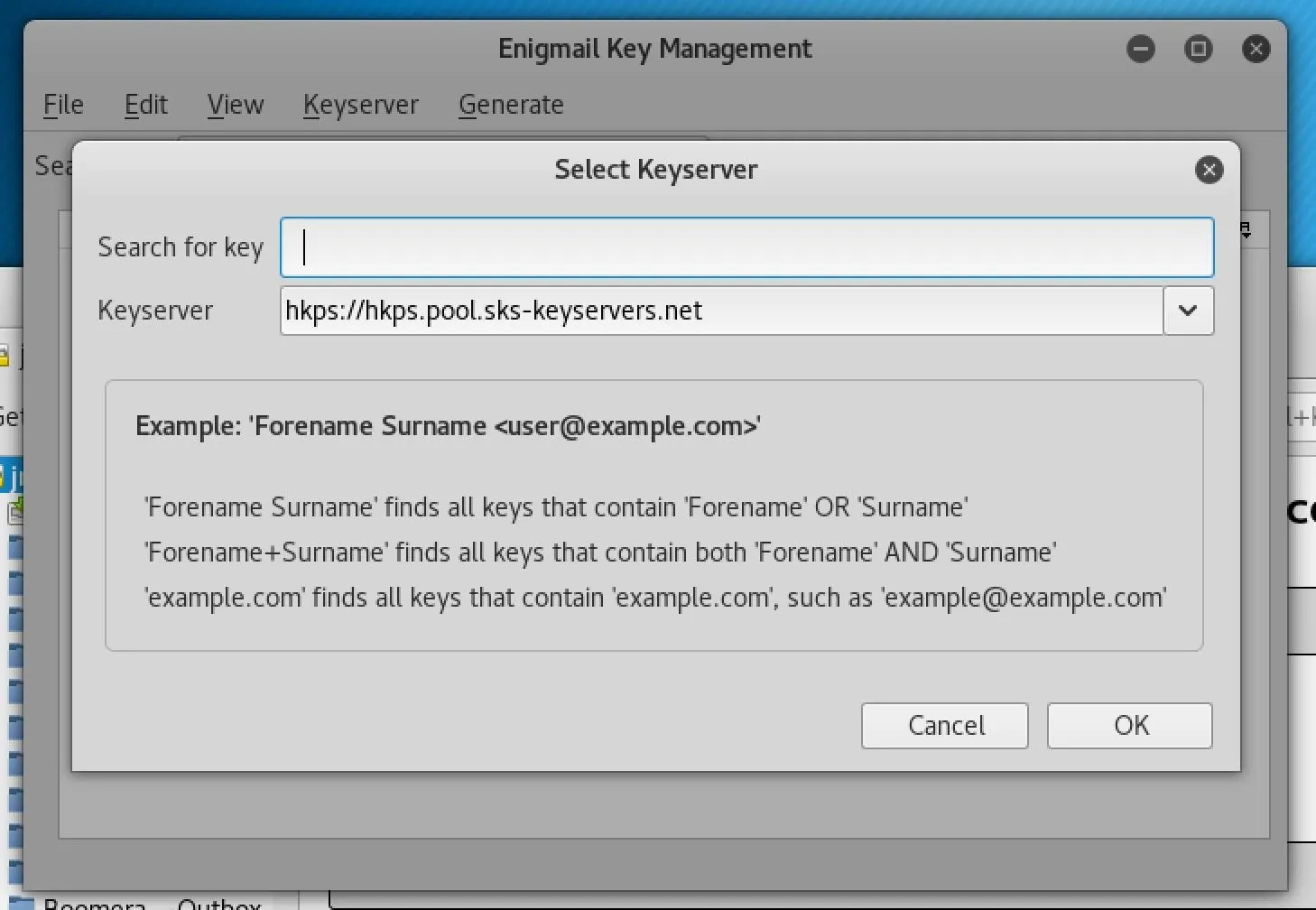Screen dimensions: 1316x910
Task: Open the File menu in Key Management
Action: click(x=63, y=105)
